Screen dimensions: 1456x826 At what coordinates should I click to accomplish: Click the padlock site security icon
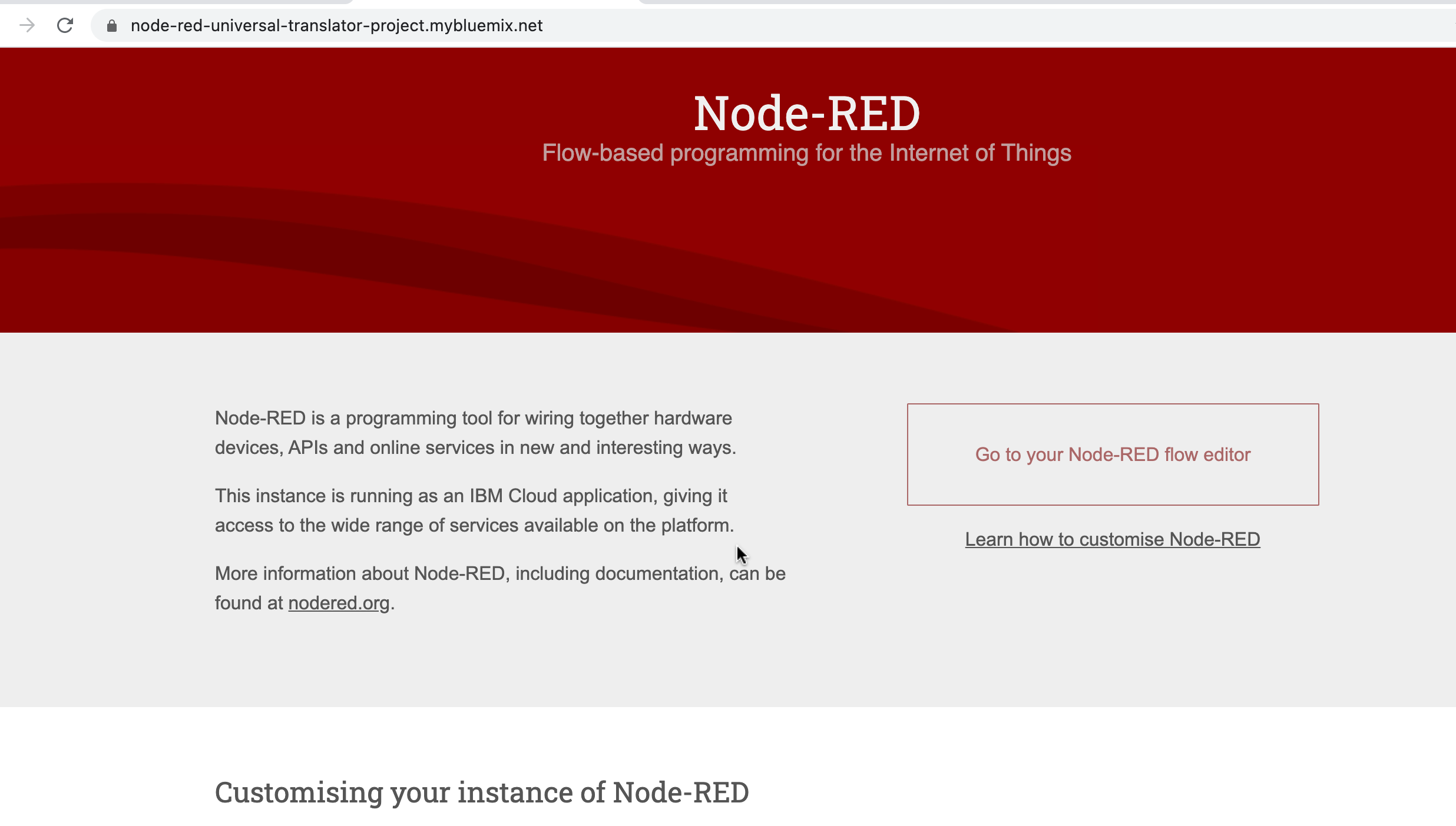click(112, 26)
